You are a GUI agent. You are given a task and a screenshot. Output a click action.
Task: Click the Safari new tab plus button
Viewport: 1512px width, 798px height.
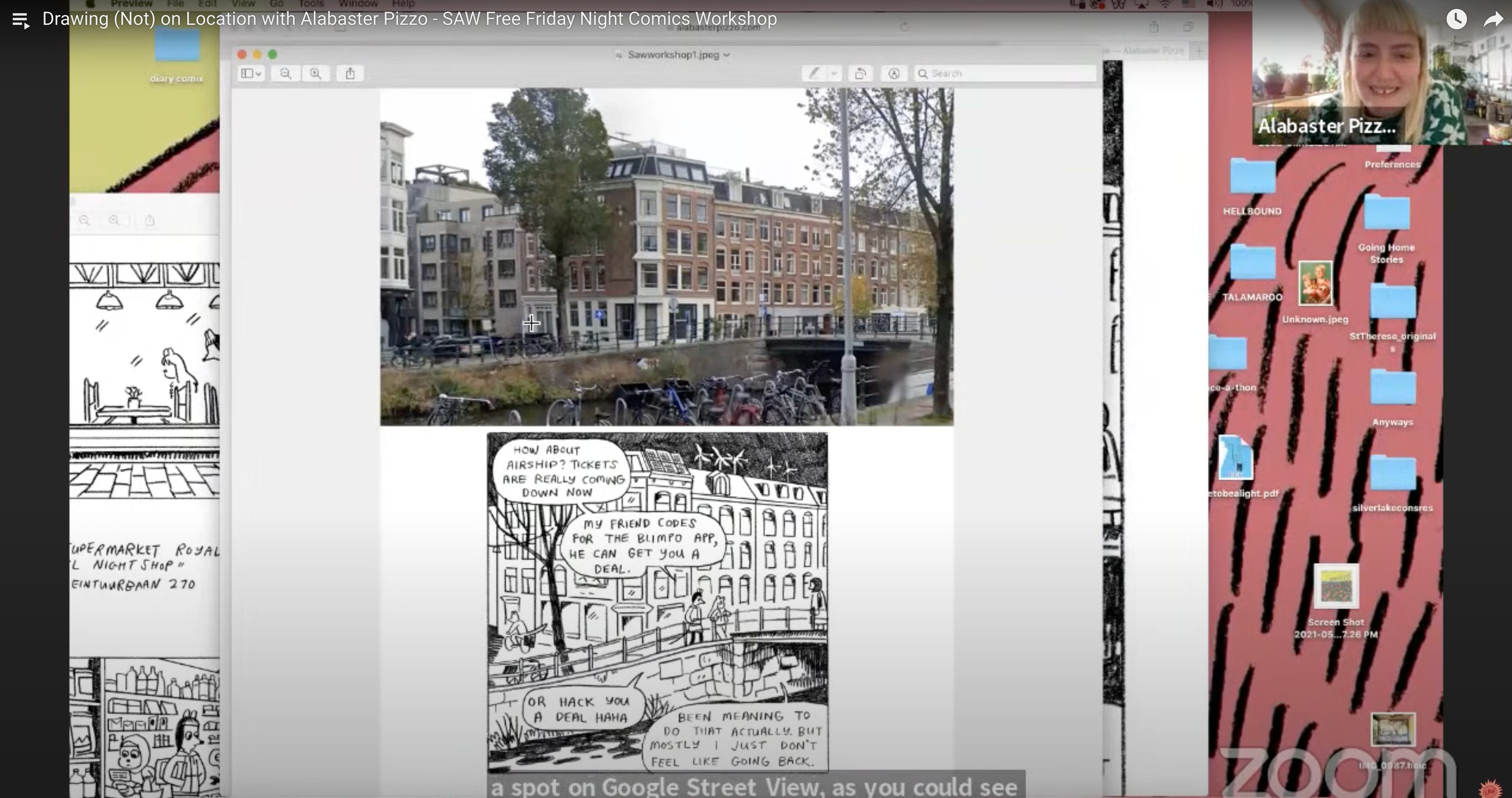[1199, 51]
